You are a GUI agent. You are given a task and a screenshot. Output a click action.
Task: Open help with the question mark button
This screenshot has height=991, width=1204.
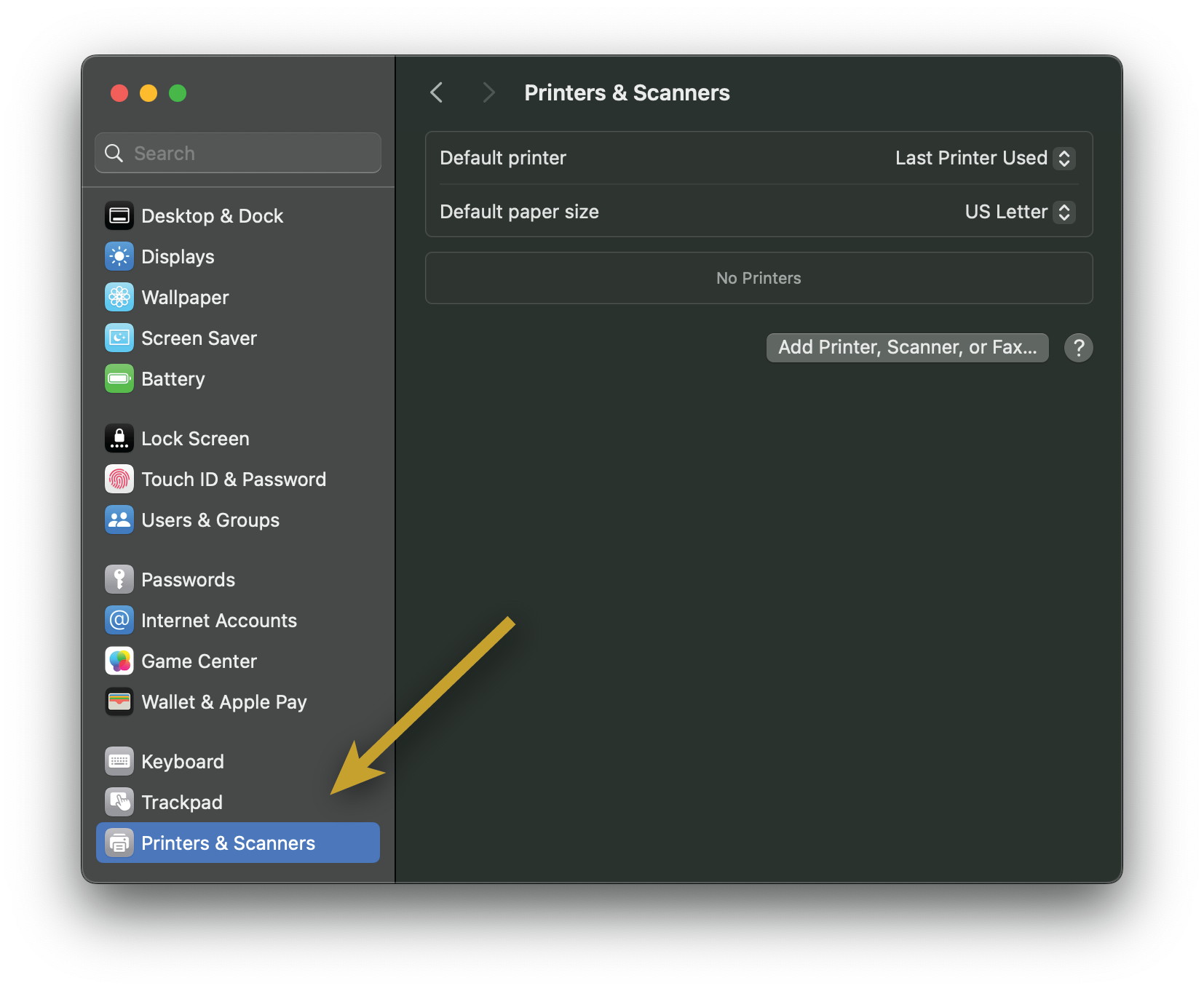pos(1078,348)
